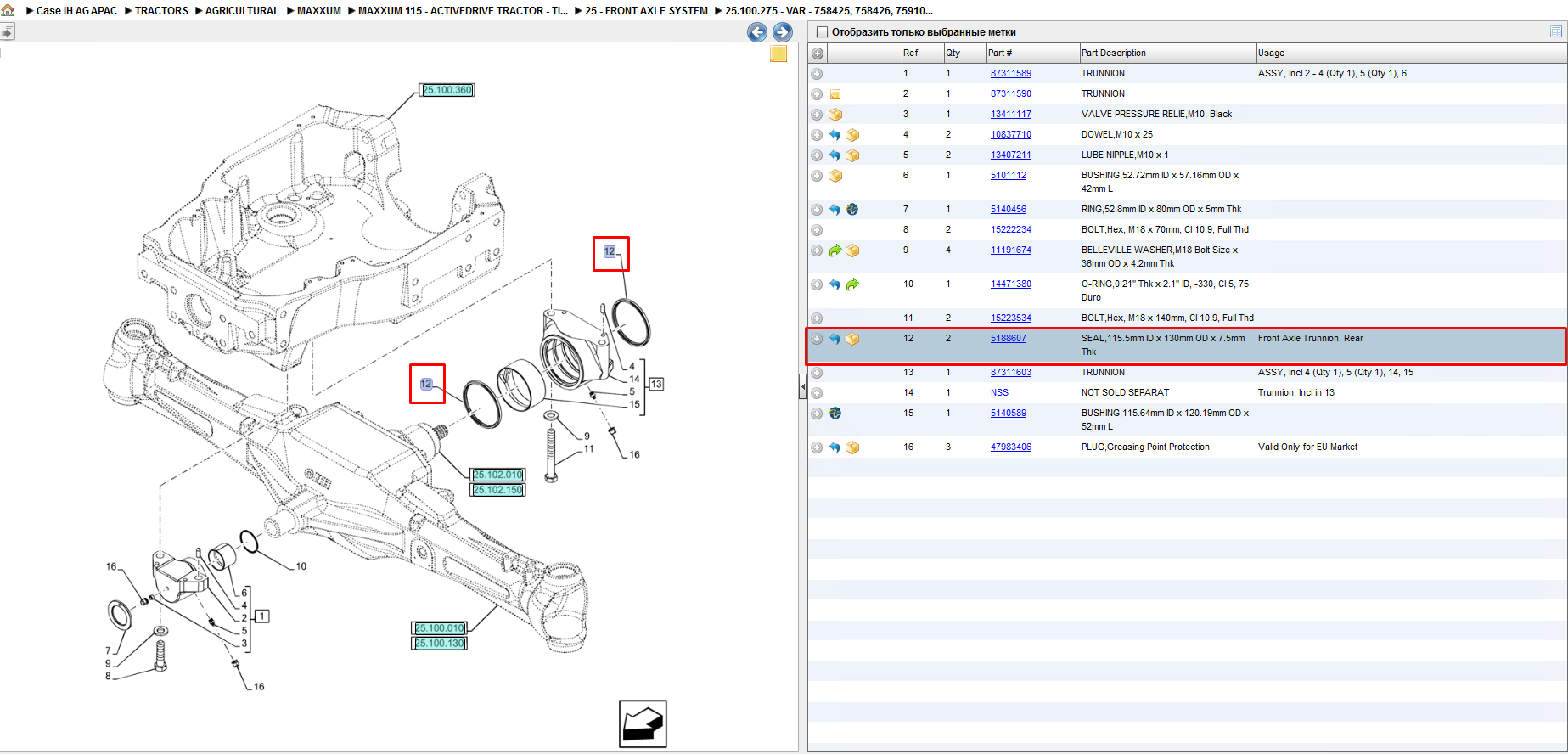Viewport: 1568px width, 754px height.
Task: Click the blue arrow icon in the SEAL row
Action: click(835, 339)
